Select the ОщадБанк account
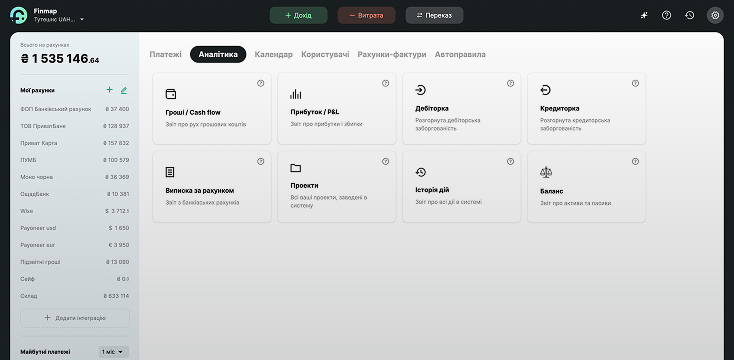The height and width of the screenshot is (360, 734). (x=75, y=194)
